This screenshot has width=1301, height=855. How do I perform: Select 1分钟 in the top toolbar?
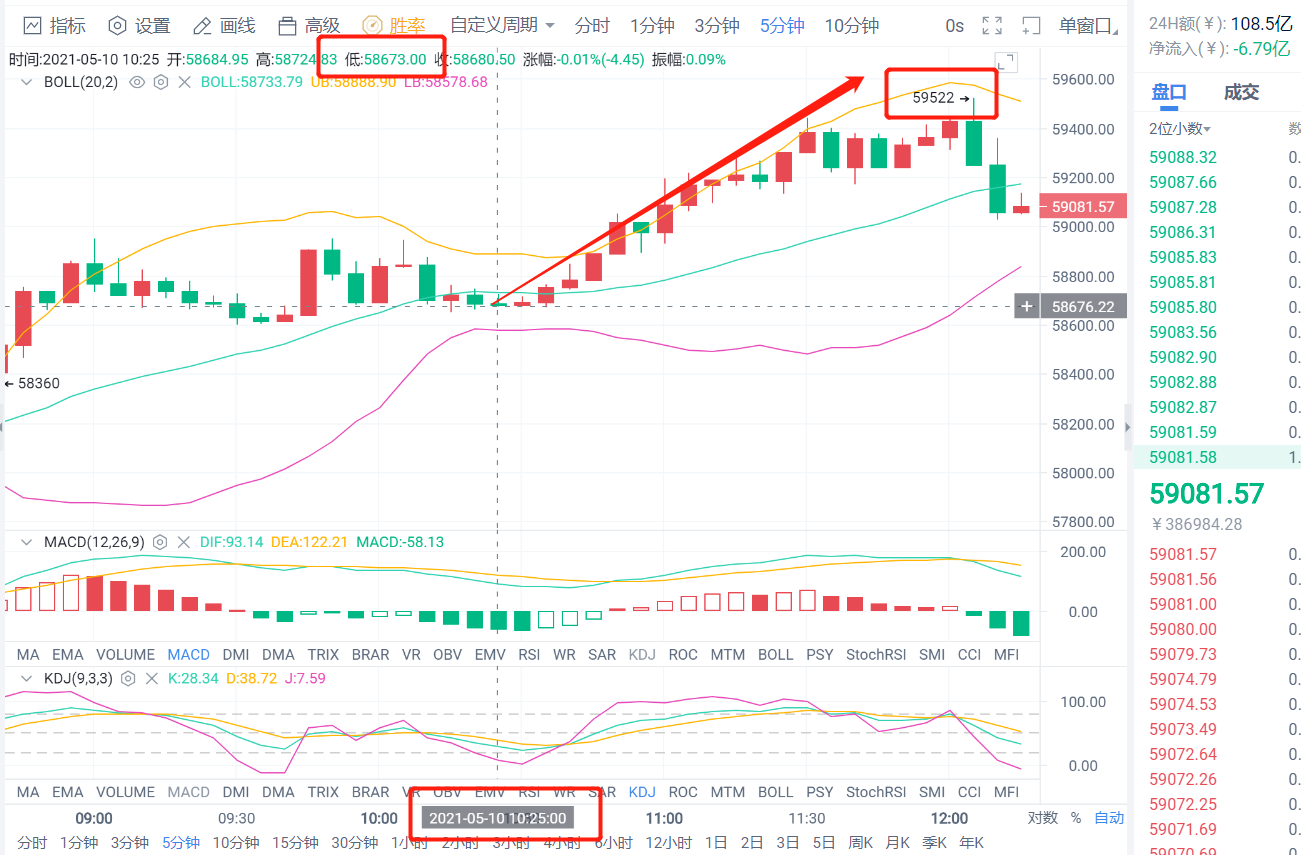tap(652, 26)
